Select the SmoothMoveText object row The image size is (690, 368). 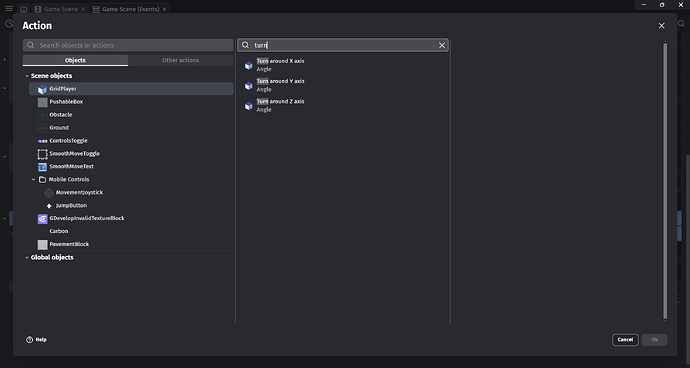click(x=131, y=167)
